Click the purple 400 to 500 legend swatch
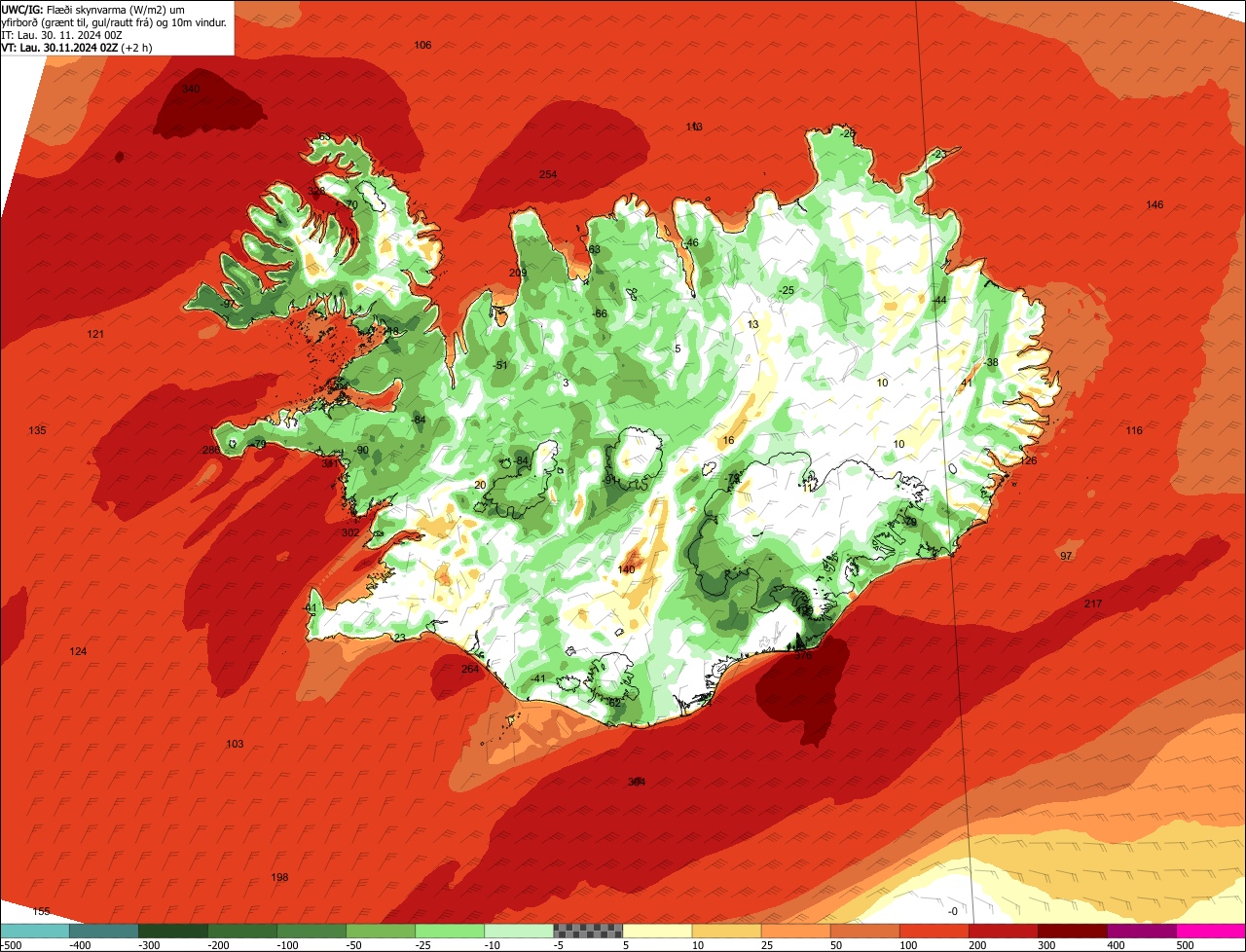Screen dimensions: 1246x952 tap(1141, 931)
